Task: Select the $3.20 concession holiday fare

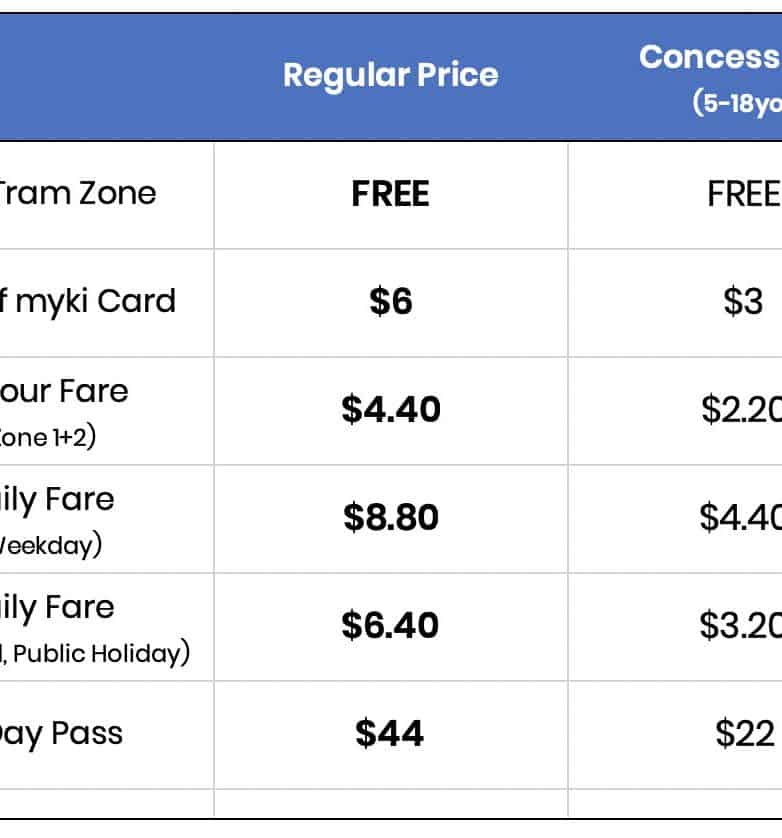Action: point(740,626)
